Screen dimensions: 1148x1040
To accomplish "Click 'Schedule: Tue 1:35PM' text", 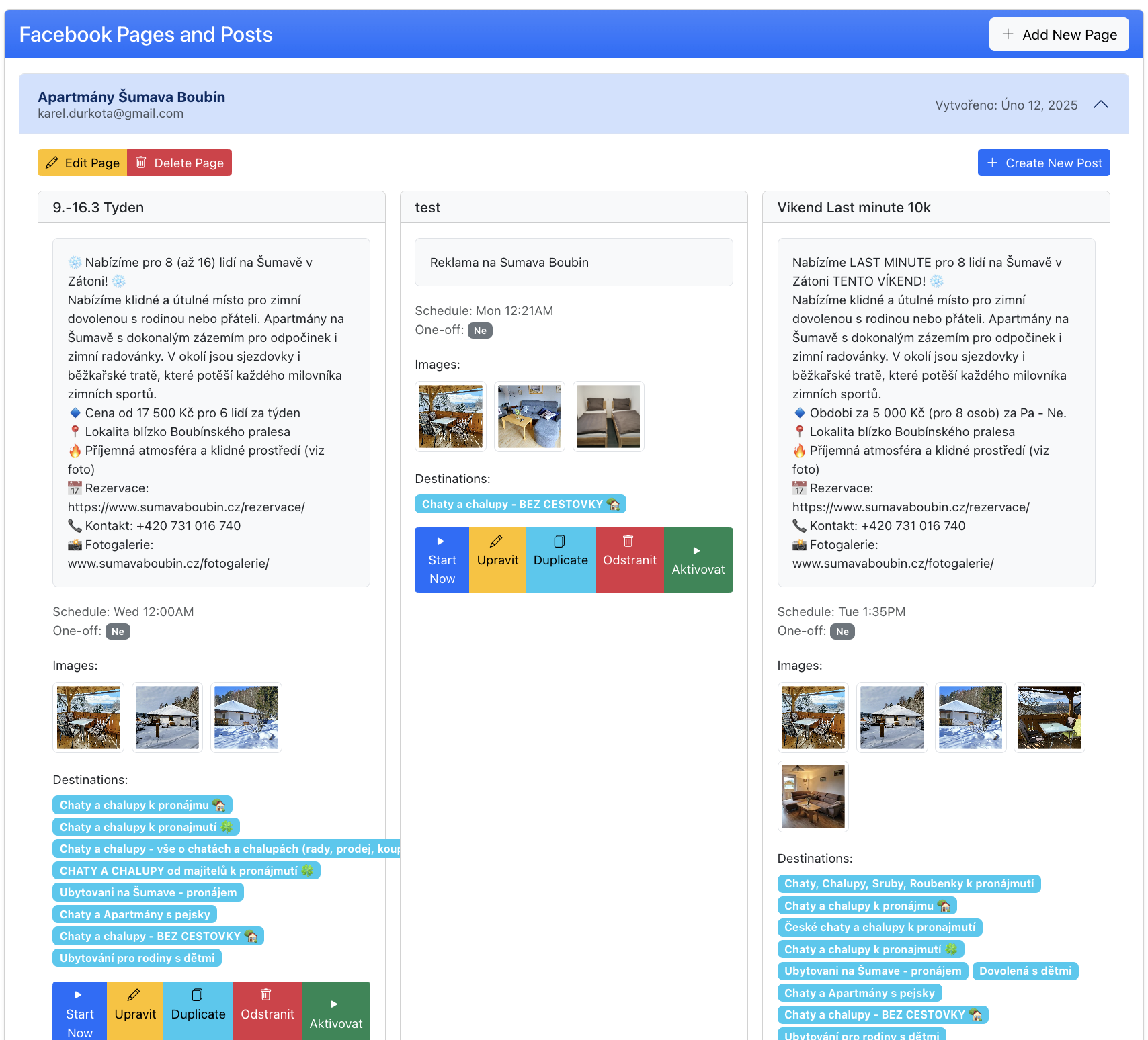I will click(x=842, y=612).
